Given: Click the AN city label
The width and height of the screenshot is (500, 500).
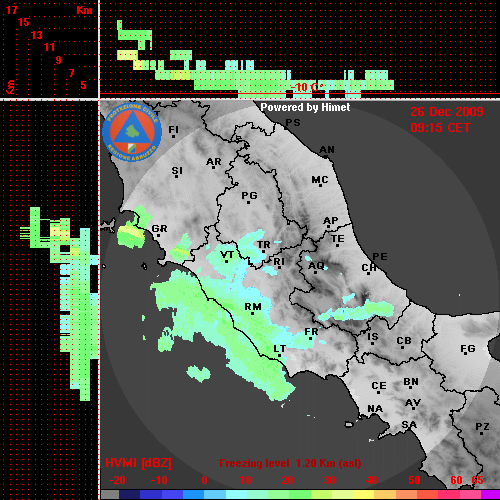Looking at the screenshot, I should 327,150.
